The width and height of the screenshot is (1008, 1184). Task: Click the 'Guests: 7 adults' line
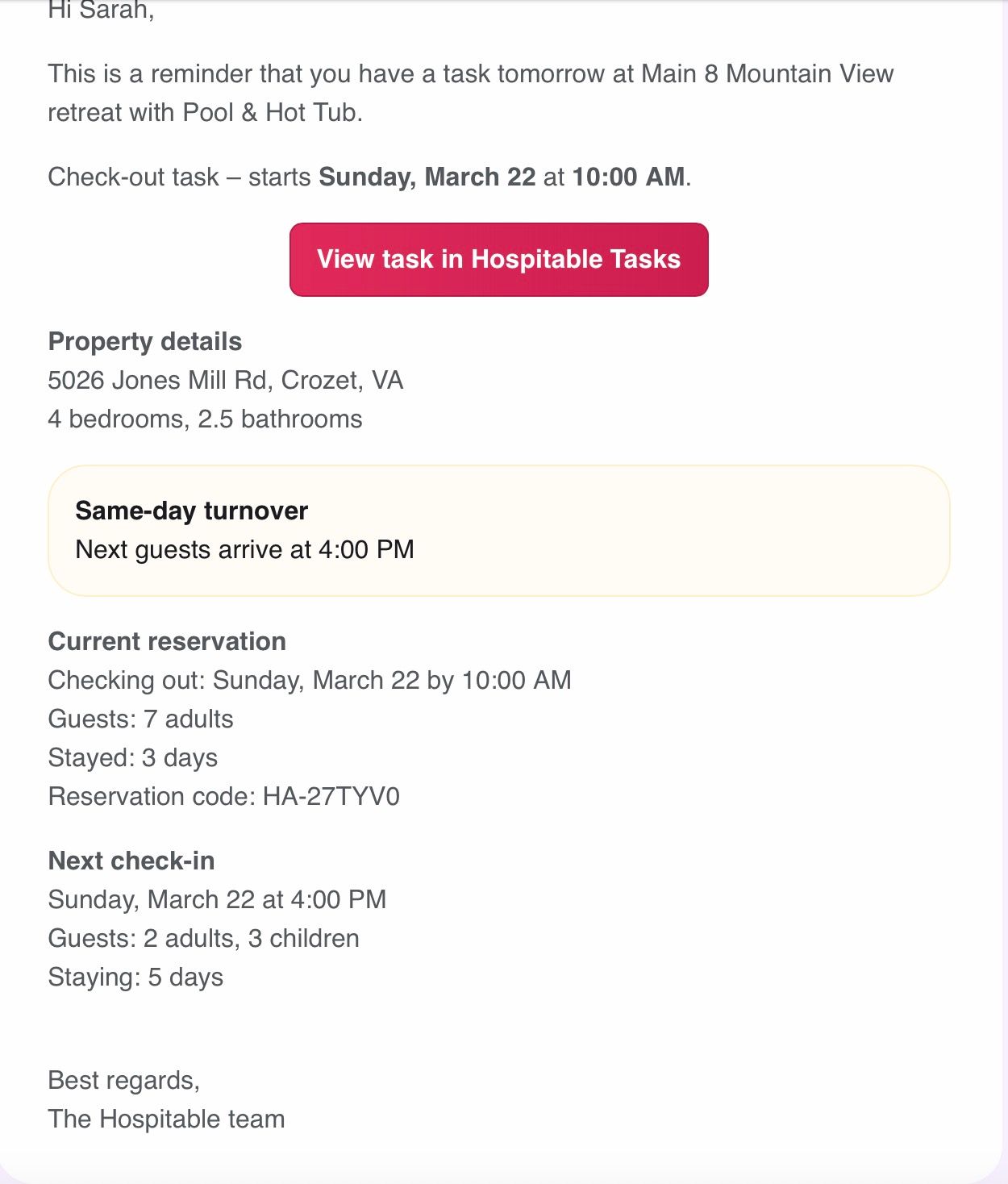point(141,719)
